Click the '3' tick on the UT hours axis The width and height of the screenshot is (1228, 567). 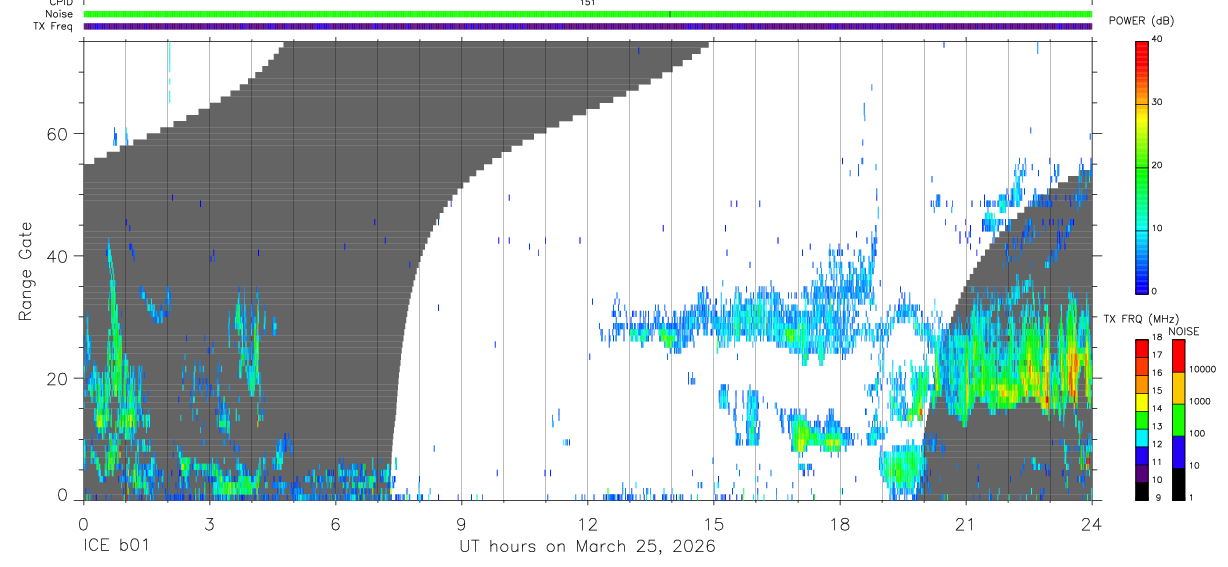pyautogui.click(x=209, y=524)
